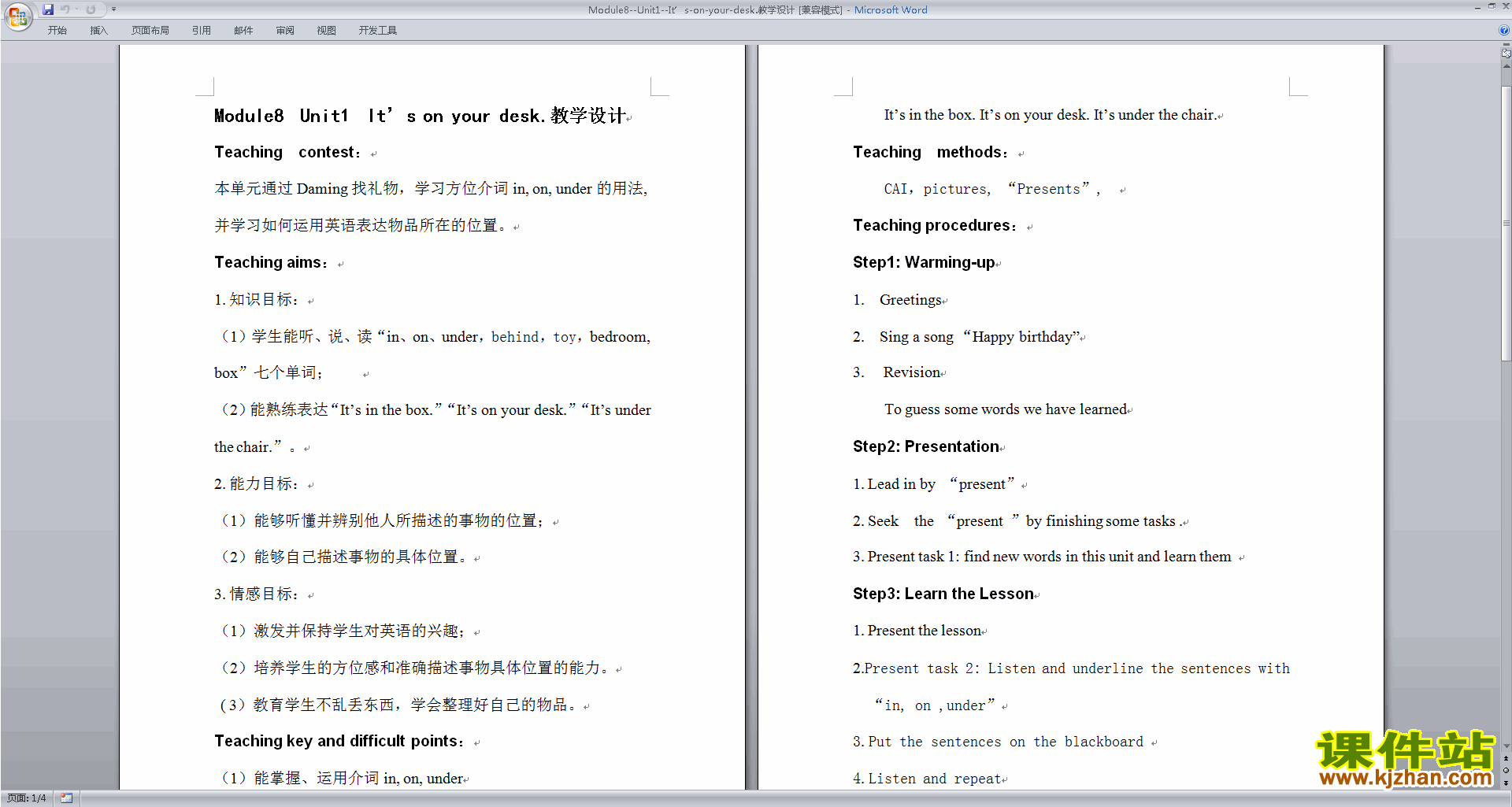
Task: Expand the undo history dropdown arrow
Action: pyautogui.click(x=76, y=9)
